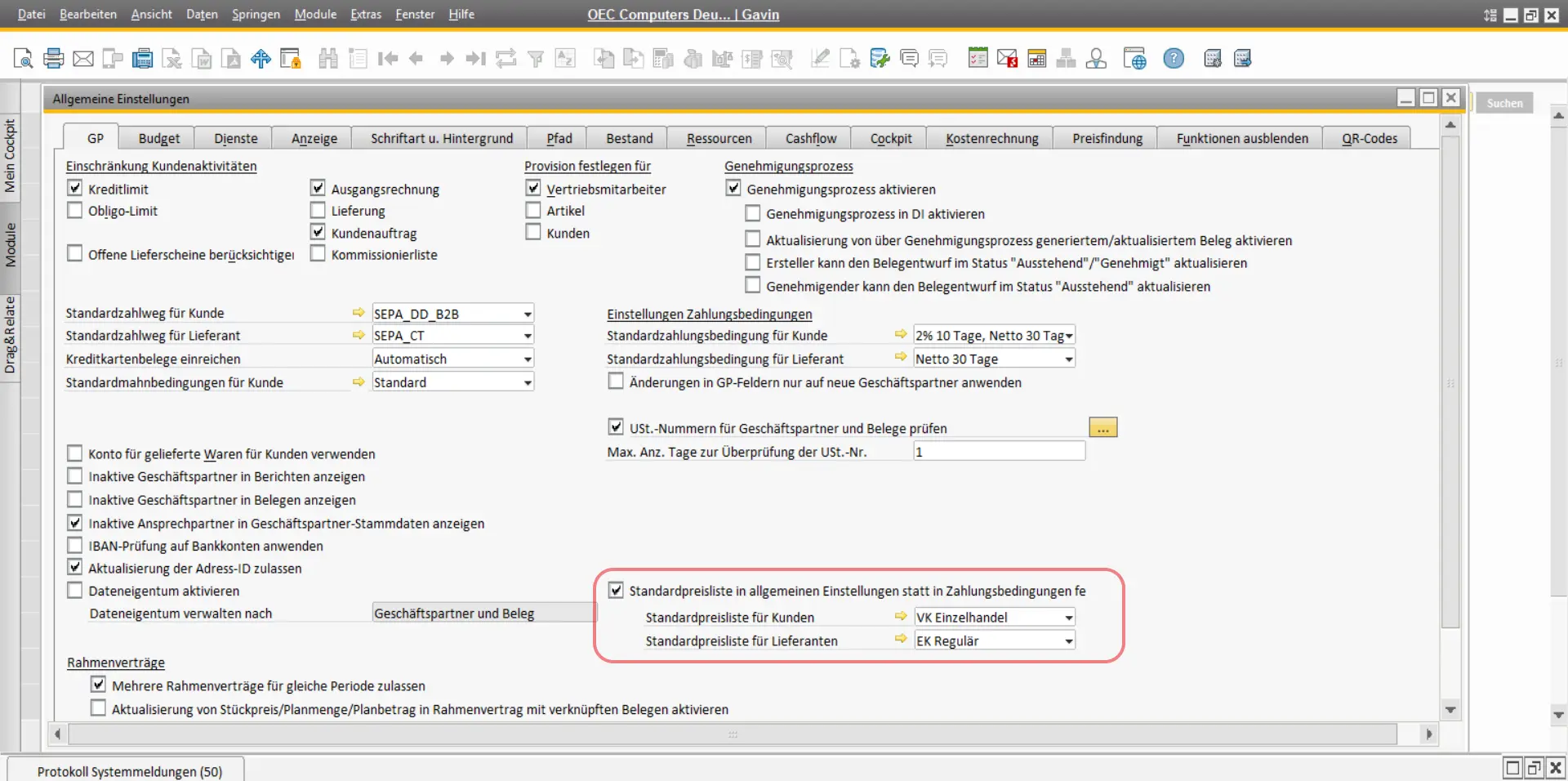Follow the link arrow for Standardzahlweg für Kunde
The height and width of the screenshot is (781, 1568).
point(358,312)
